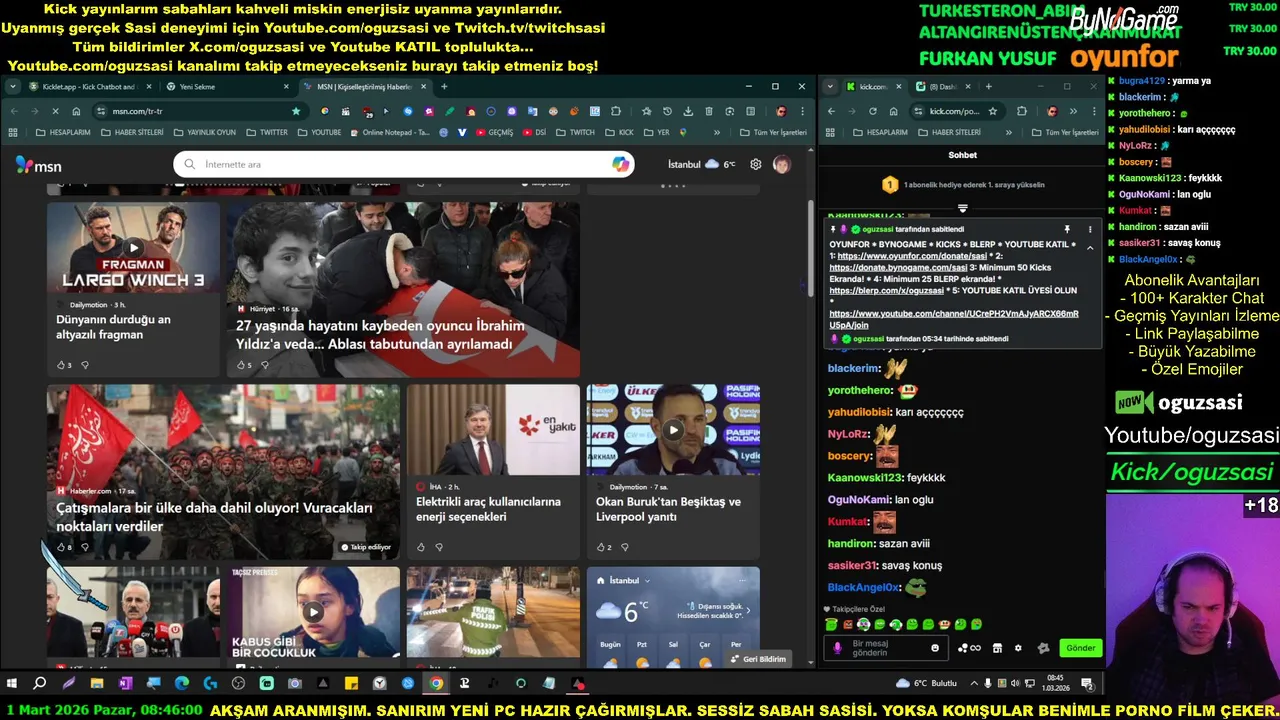Open emoji picker in chat input

pos(935,648)
